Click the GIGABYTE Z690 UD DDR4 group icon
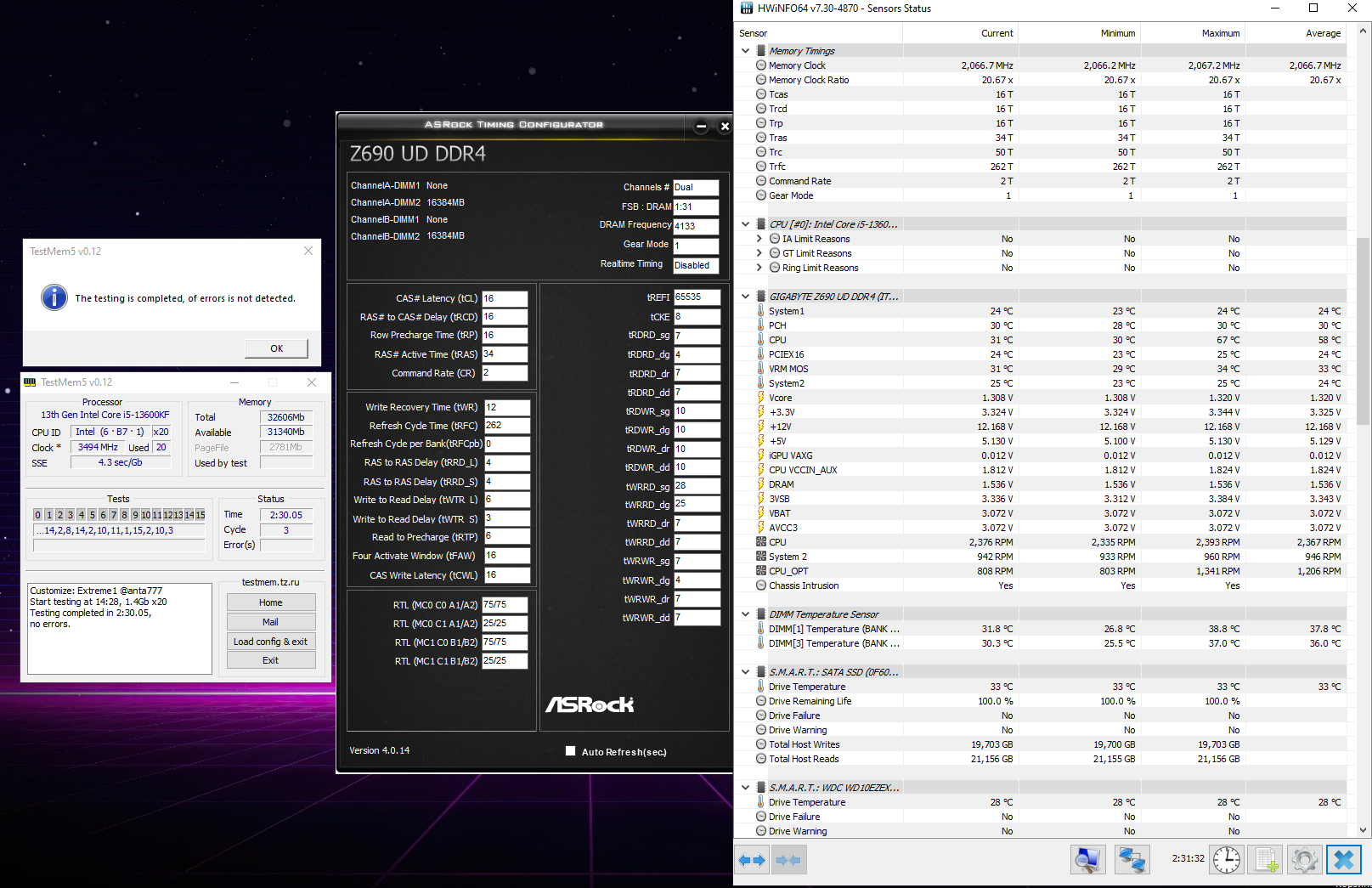The image size is (1372, 888). tap(761, 297)
